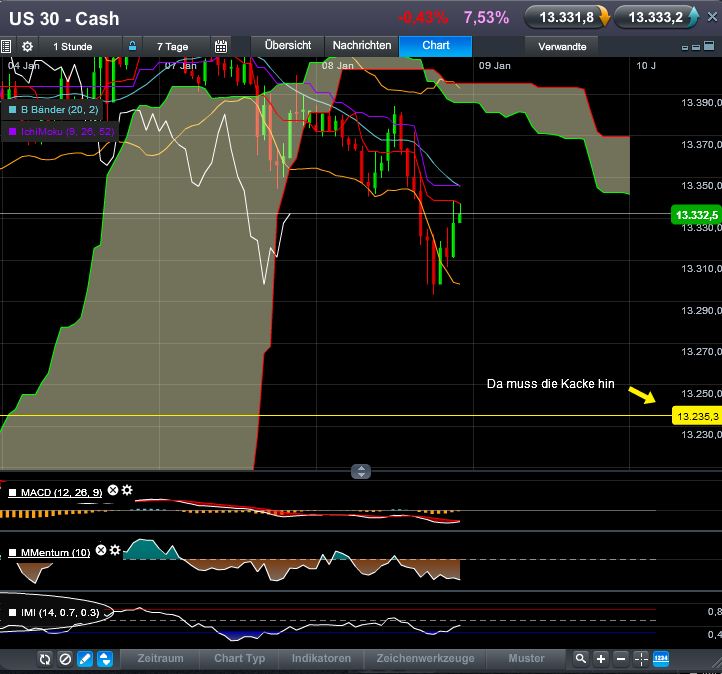722x674 pixels.
Task: Expand the Indikatoren menu
Action: (321, 659)
